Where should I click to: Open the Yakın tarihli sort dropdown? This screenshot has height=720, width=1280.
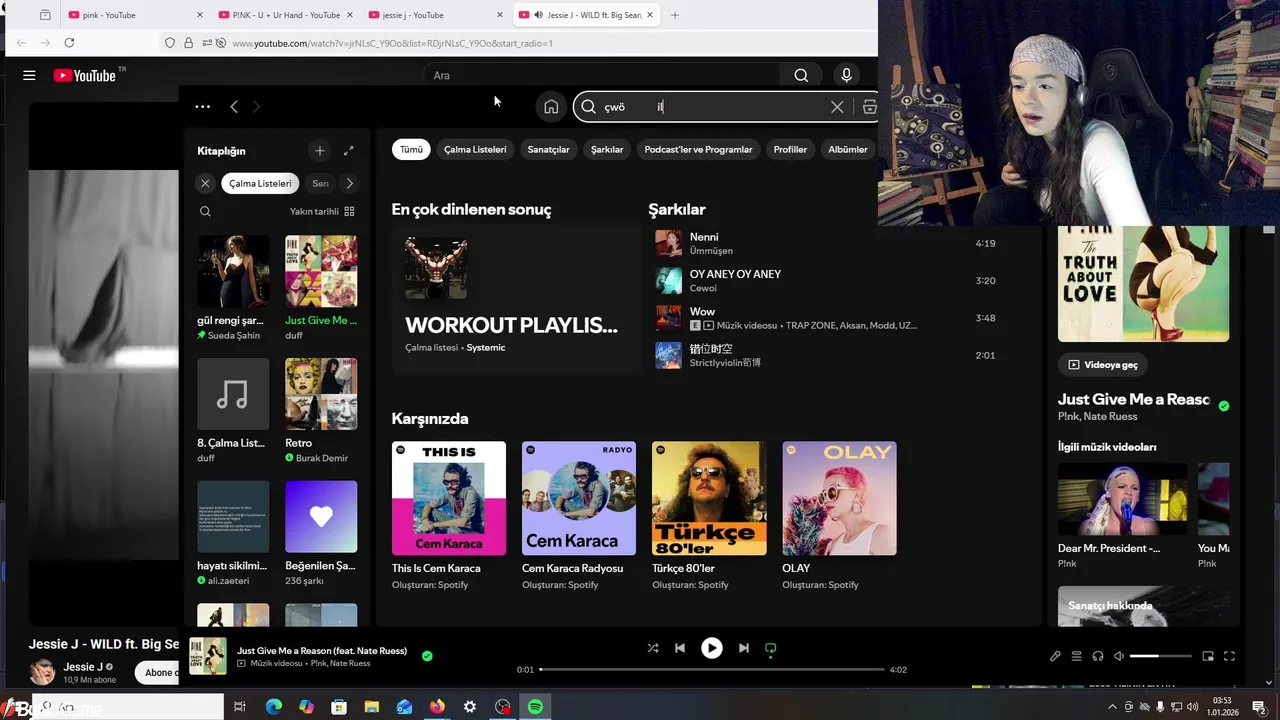pyautogui.click(x=322, y=211)
